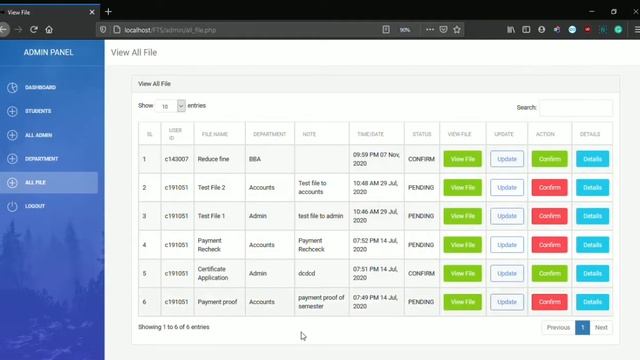This screenshot has width=640, height=360.
Task: Open Department menu item
Action: 42,159
